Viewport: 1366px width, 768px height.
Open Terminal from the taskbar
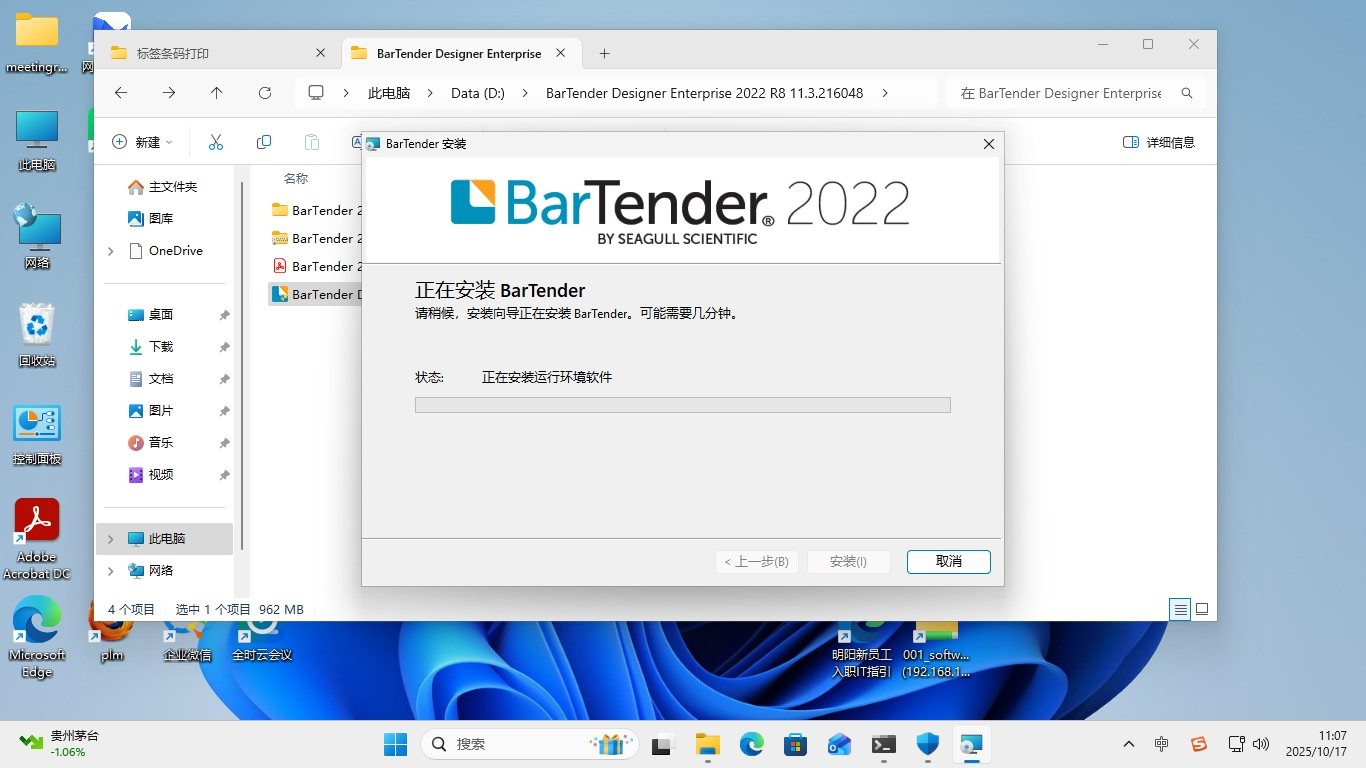(884, 744)
